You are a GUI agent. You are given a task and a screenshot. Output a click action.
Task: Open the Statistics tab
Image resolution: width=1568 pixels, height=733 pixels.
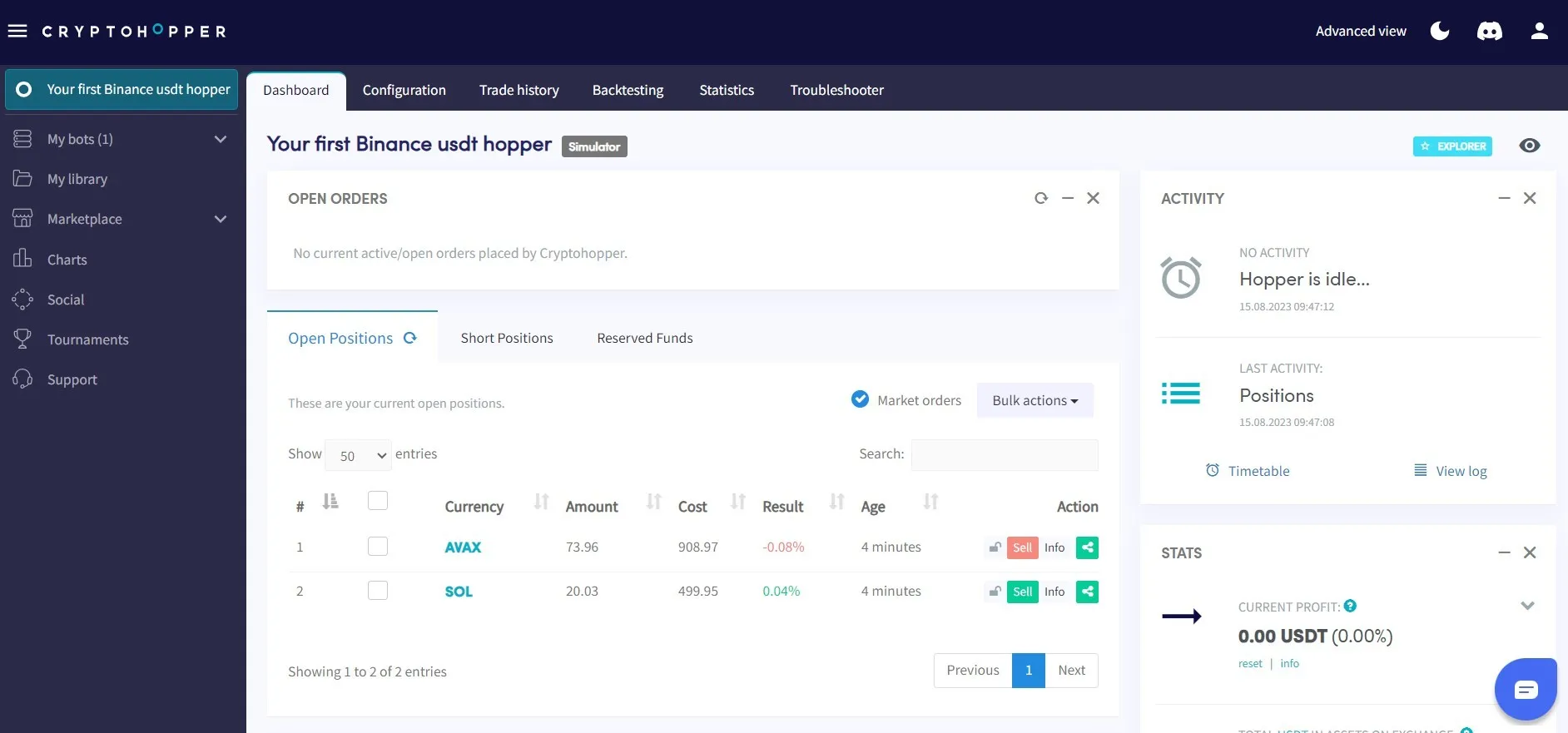(x=727, y=90)
